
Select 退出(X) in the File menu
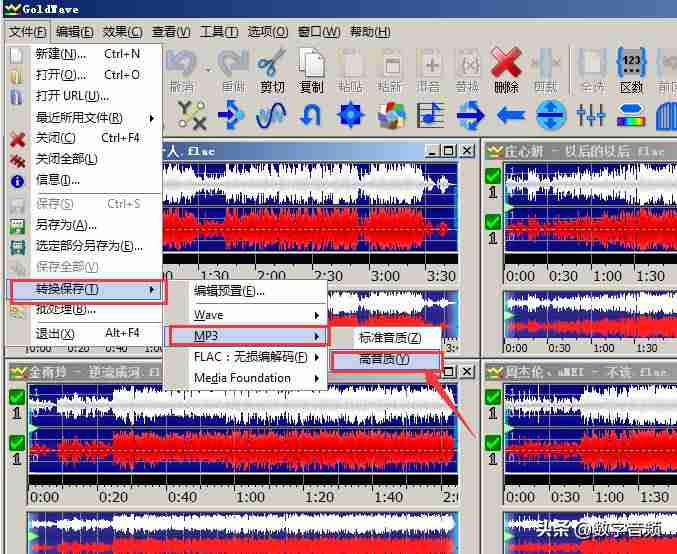[x=86, y=333]
